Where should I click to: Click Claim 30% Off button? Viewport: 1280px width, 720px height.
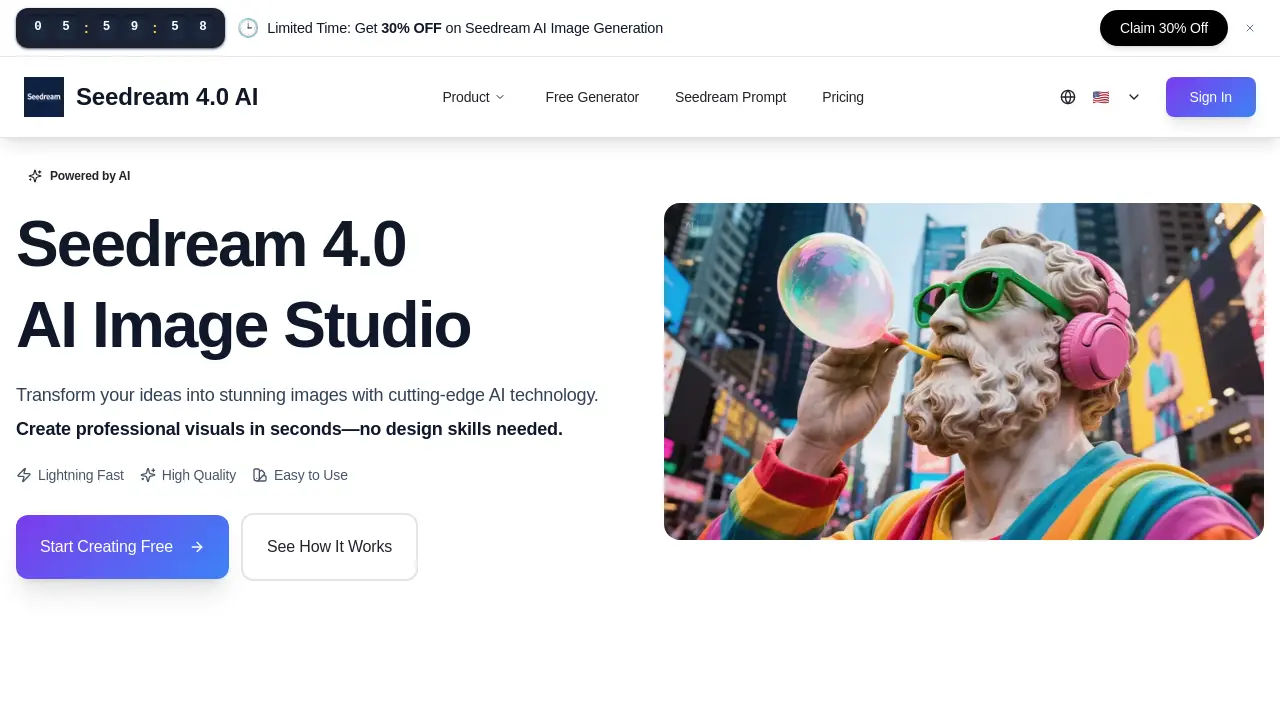click(1164, 28)
